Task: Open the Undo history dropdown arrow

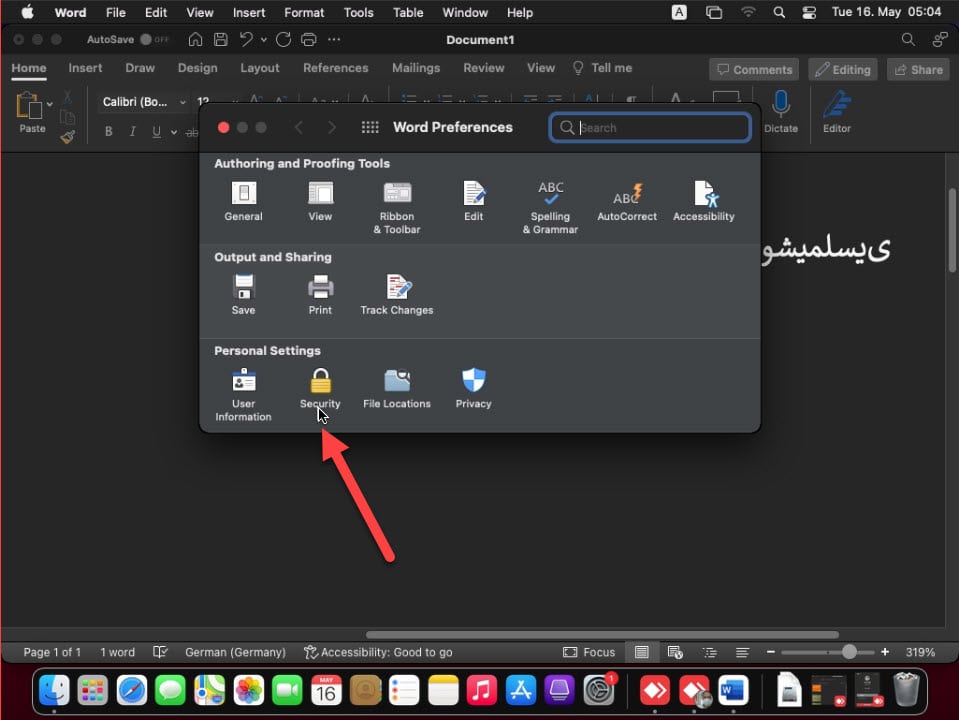Action: [264, 40]
